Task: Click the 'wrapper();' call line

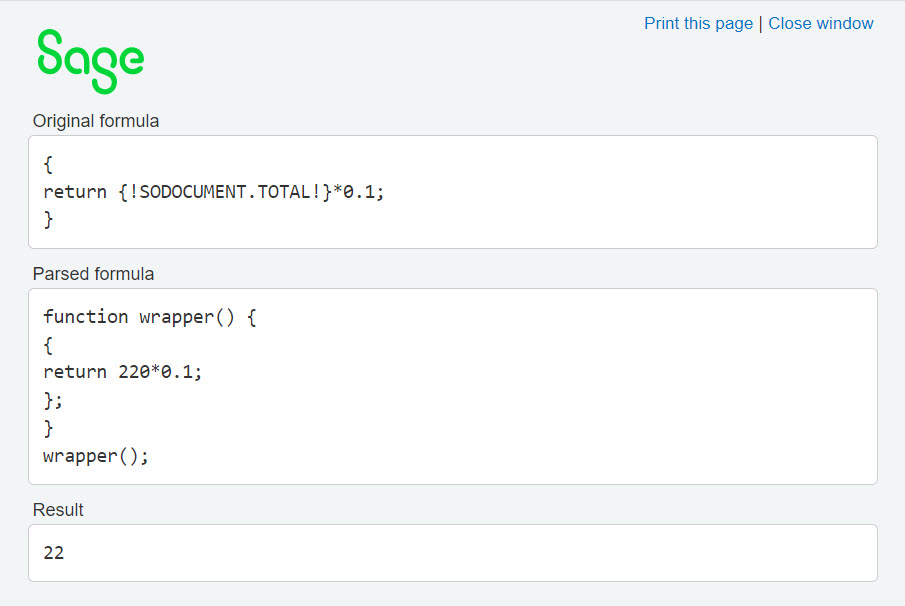Action: click(x=96, y=456)
